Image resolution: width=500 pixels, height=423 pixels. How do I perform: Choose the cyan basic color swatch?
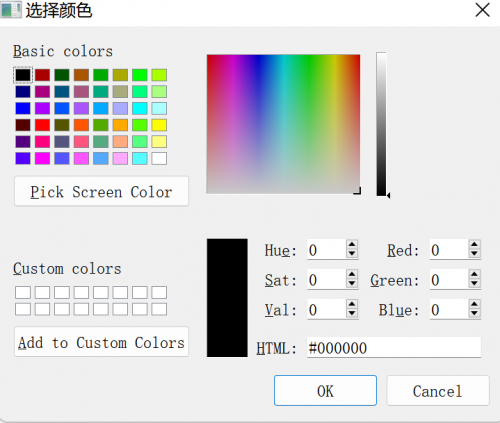pos(140,108)
